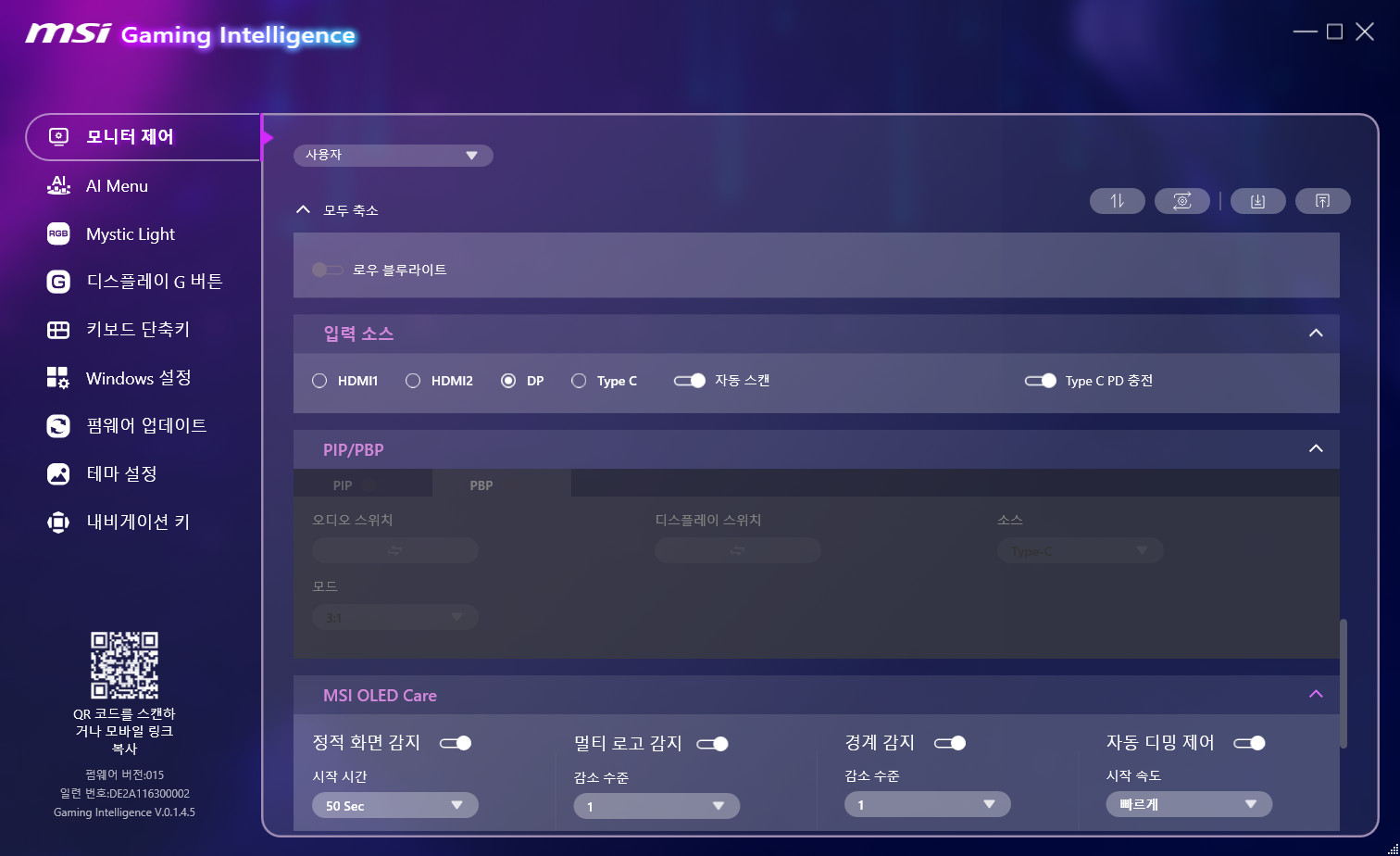
Task: Click the import profile download icon
Action: (1257, 201)
